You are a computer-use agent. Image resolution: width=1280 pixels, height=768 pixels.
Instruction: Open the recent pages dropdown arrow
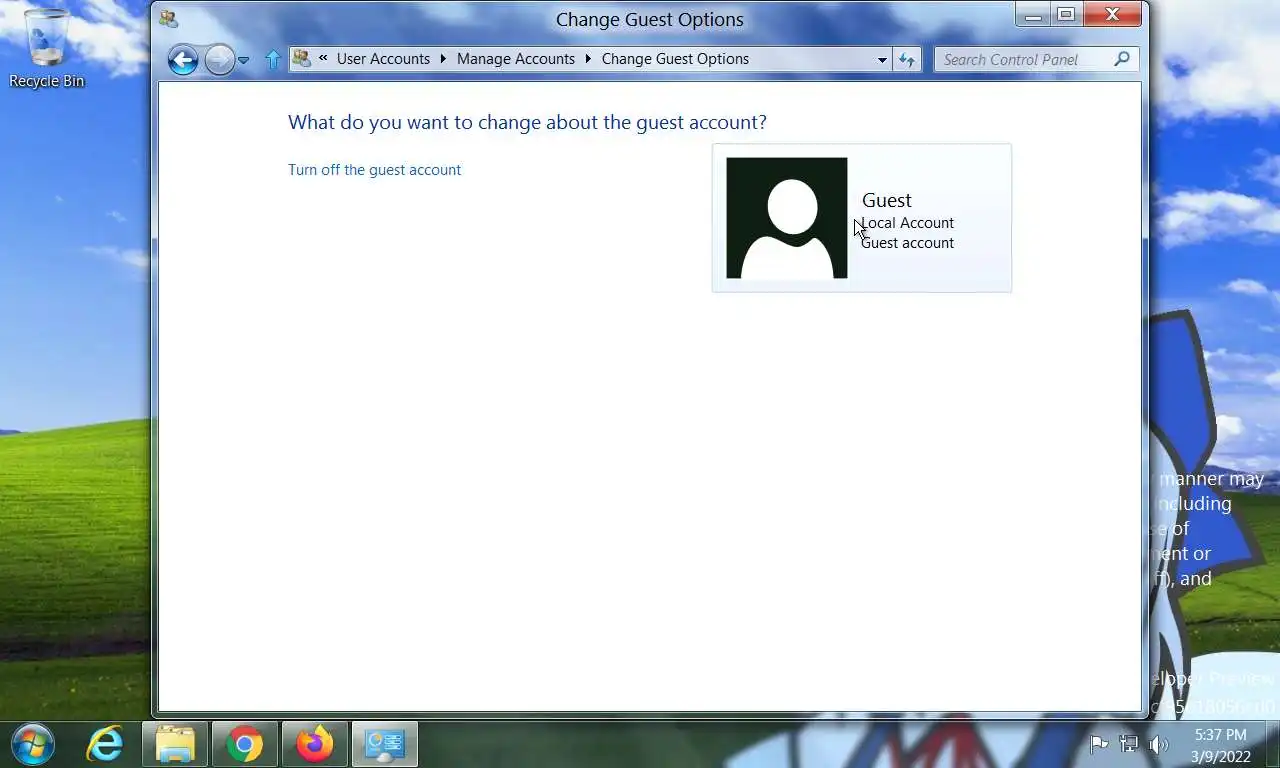coord(243,61)
